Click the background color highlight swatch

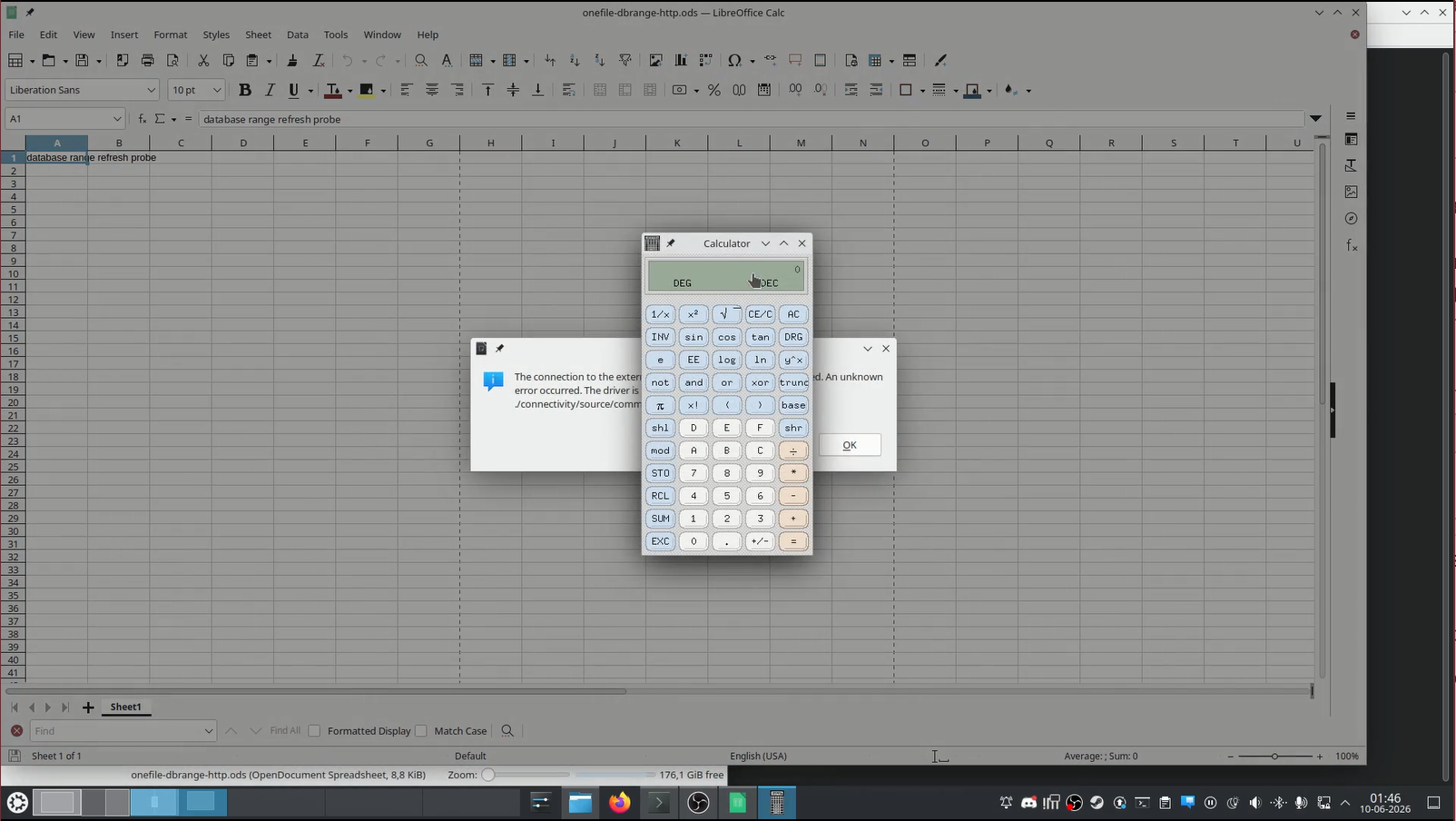pos(366,90)
